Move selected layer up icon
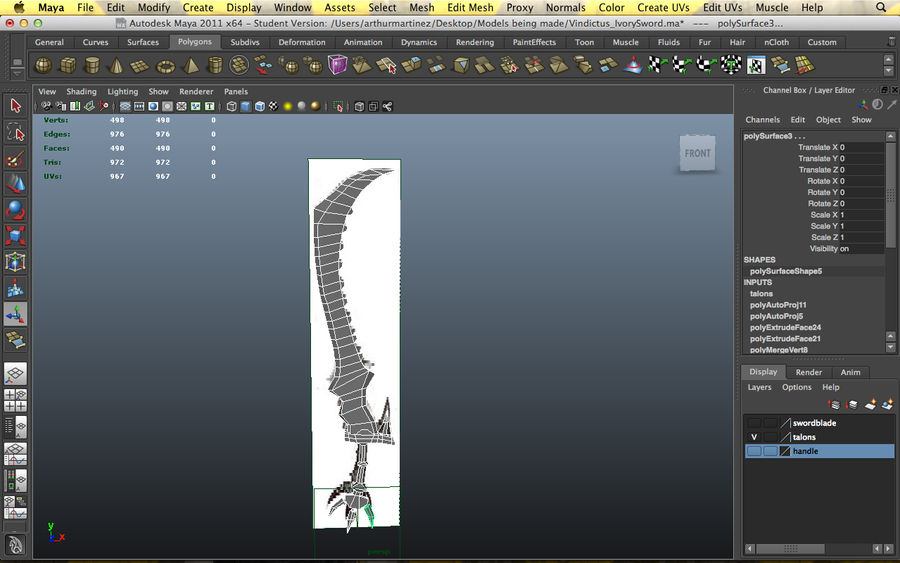 pos(834,405)
